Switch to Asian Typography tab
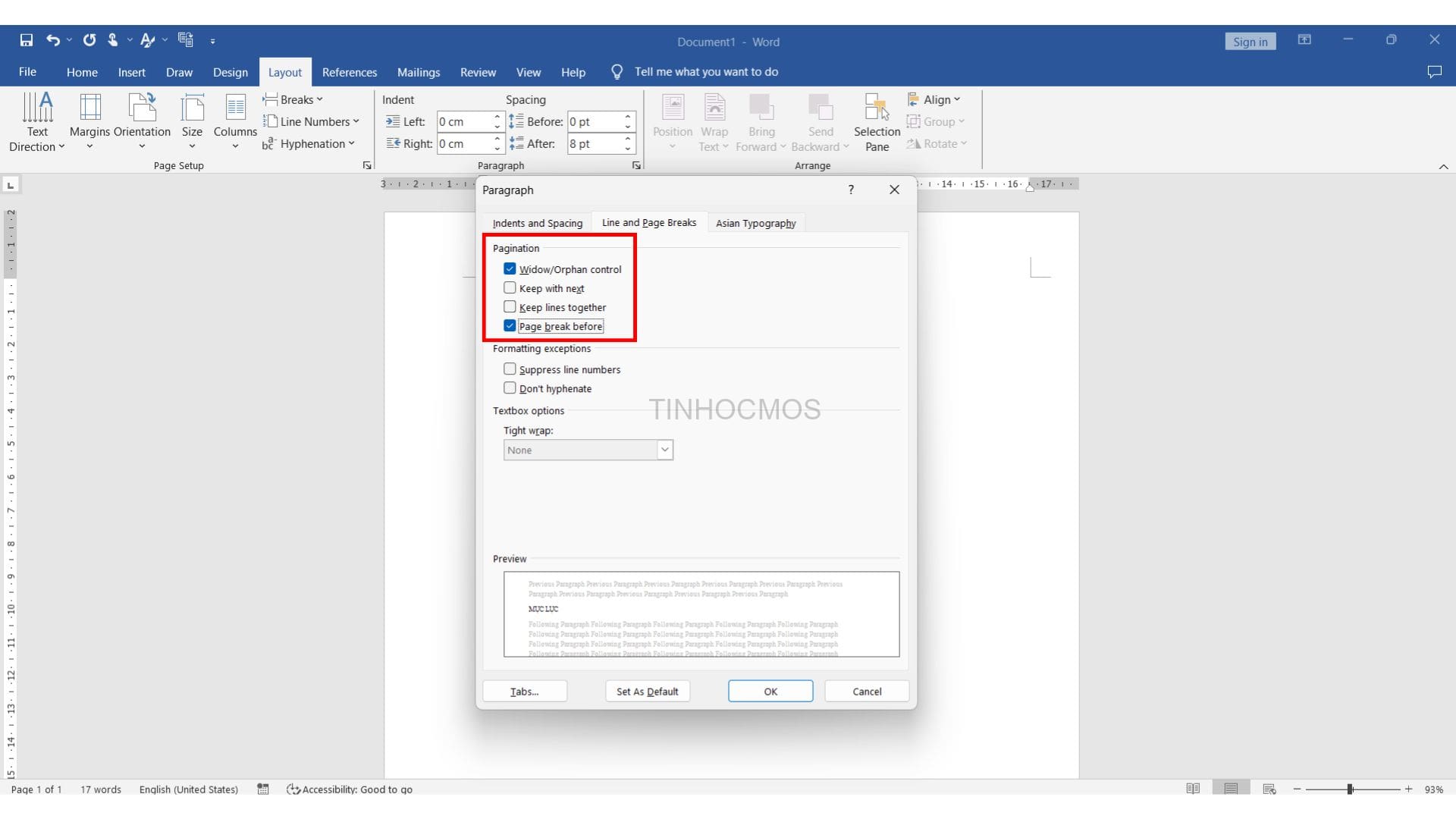This screenshot has height=819, width=1456. (755, 222)
